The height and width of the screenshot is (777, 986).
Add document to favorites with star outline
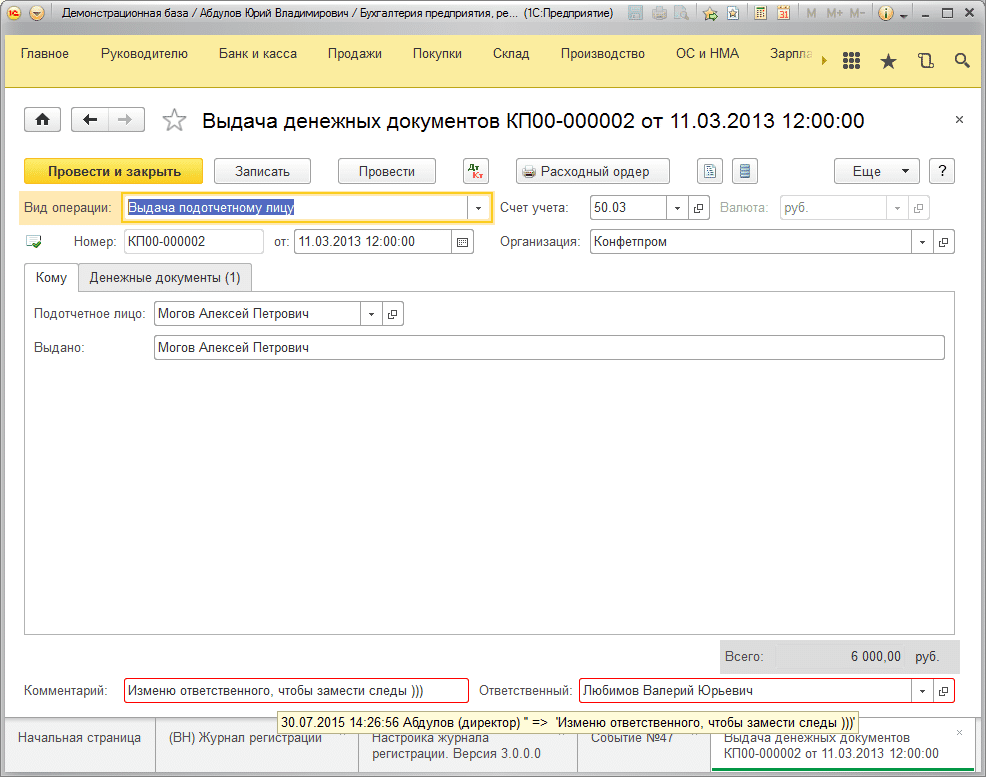[174, 121]
